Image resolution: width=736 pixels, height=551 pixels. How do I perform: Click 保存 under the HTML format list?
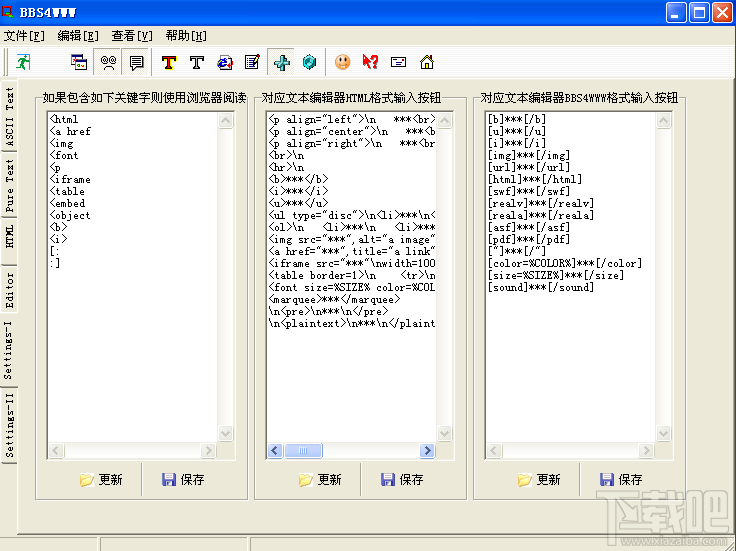pos(402,480)
